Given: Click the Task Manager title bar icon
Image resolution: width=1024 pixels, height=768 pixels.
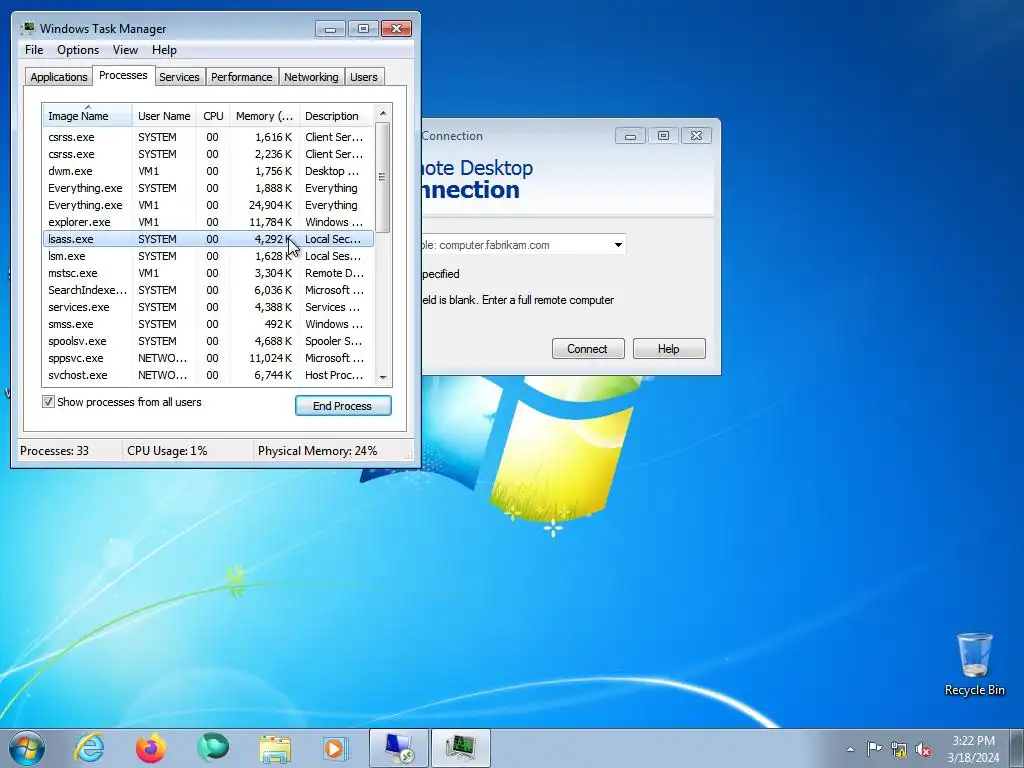Looking at the screenshot, I should pos(27,28).
